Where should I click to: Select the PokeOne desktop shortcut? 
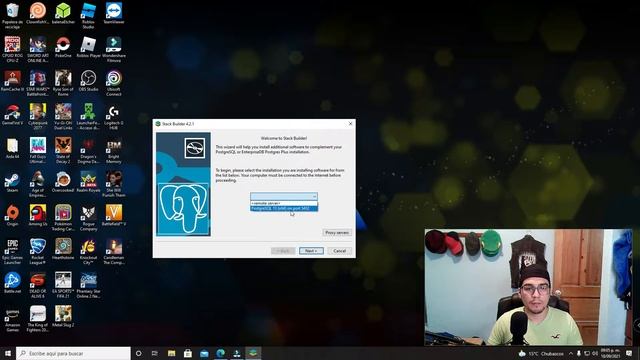pos(63,47)
